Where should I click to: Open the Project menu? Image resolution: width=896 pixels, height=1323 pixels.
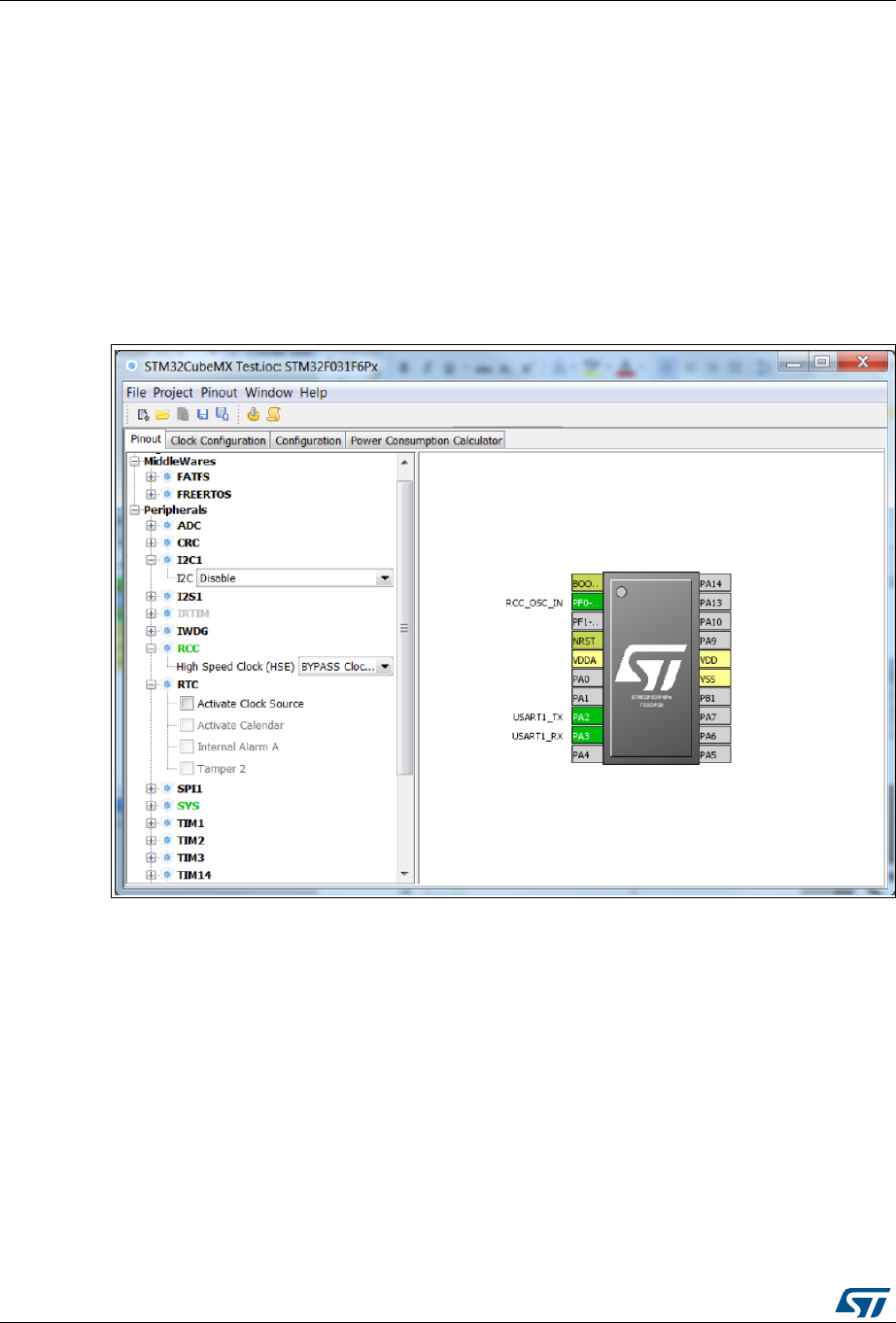pyautogui.click(x=173, y=393)
